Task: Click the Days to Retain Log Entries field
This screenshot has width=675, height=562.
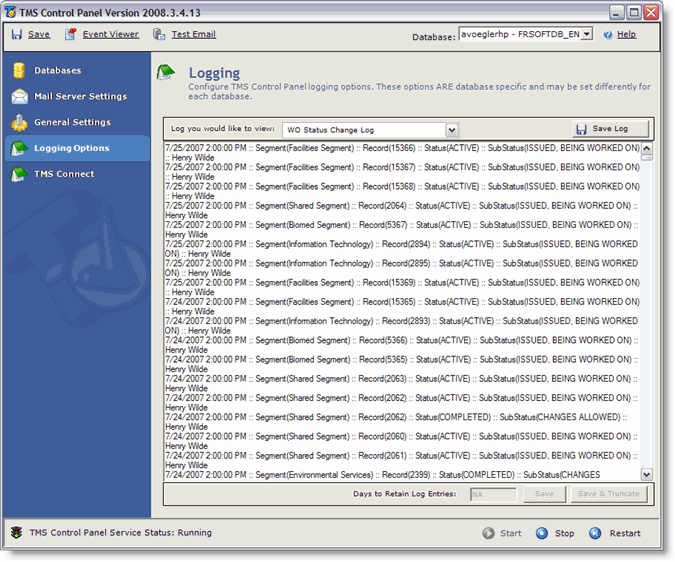Action: coord(493,494)
